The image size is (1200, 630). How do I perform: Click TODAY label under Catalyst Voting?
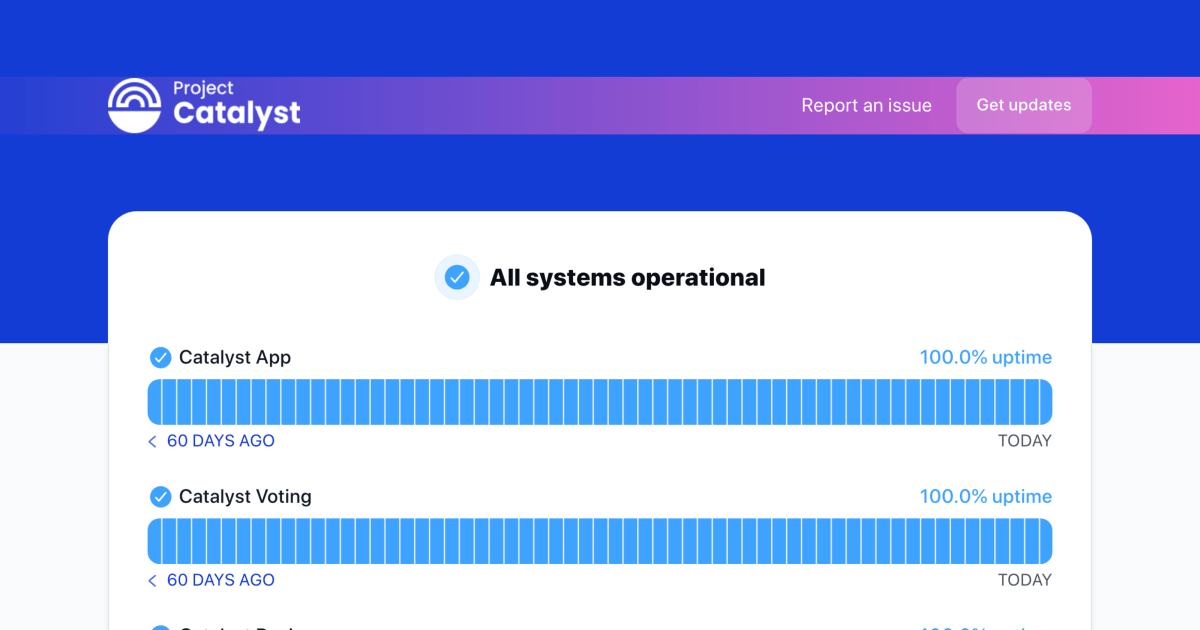pyautogui.click(x=1025, y=580)
